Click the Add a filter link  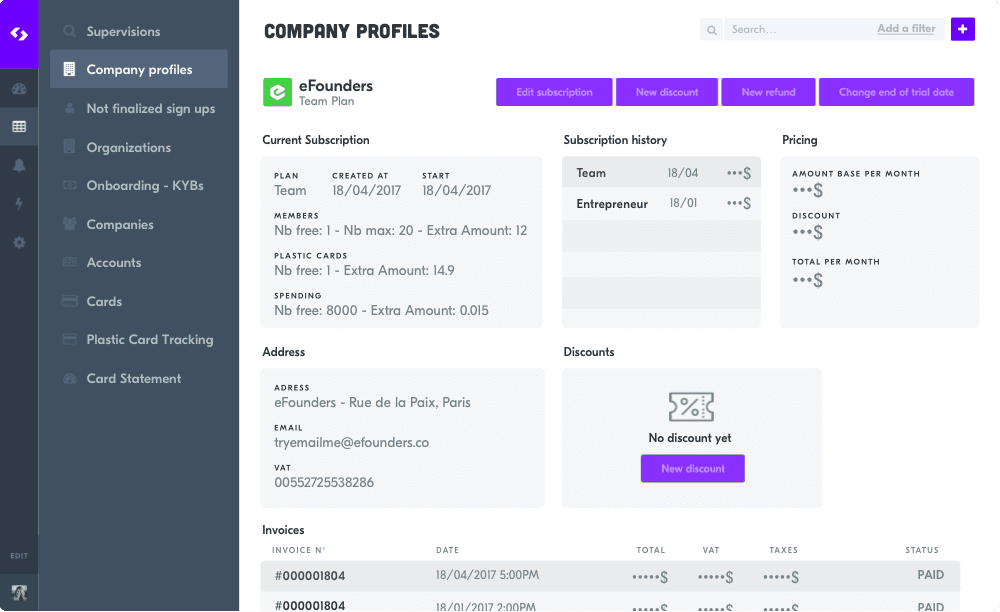coord(906,29)
